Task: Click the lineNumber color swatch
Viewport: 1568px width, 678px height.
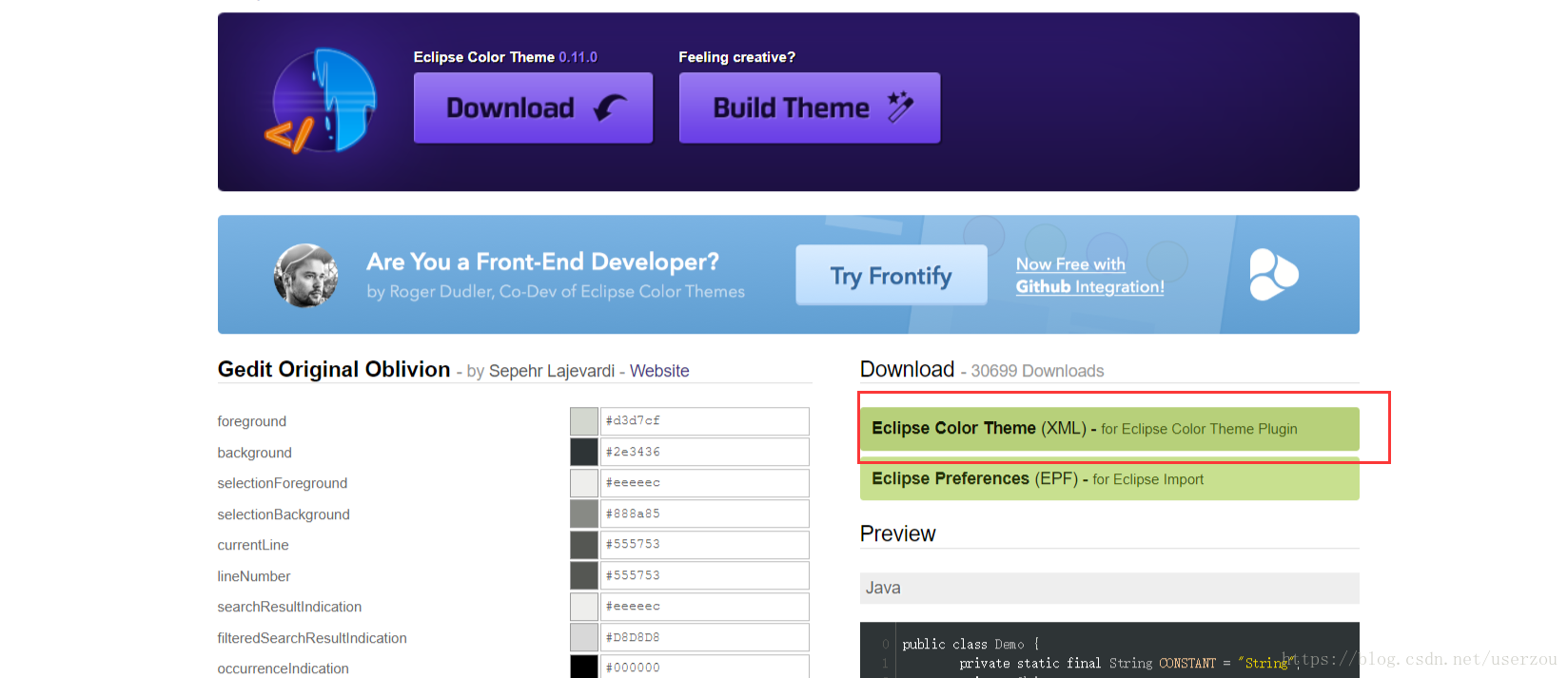Action: pos(584,575)
